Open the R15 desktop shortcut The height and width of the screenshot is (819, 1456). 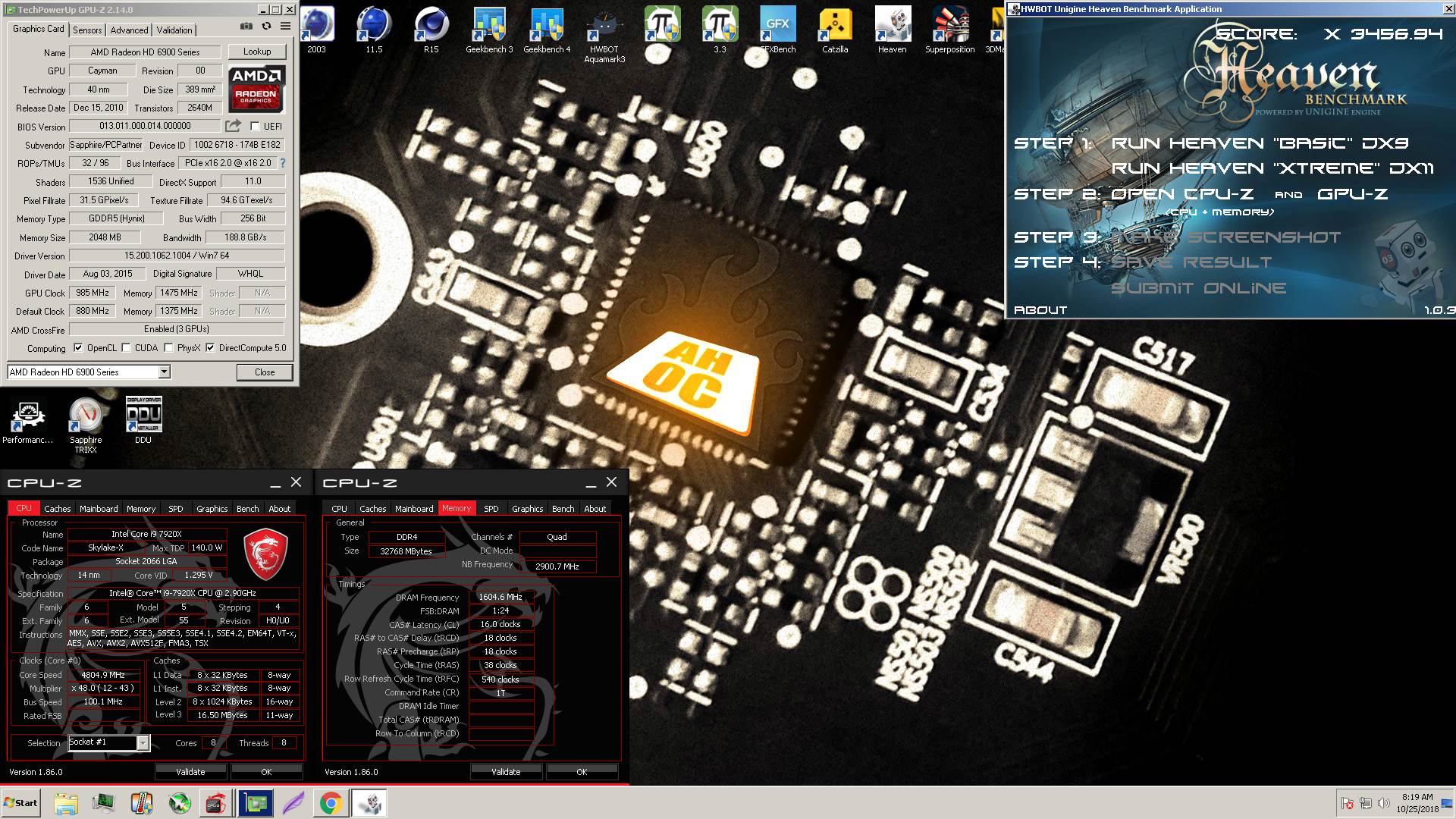click(x=431, y=30)
